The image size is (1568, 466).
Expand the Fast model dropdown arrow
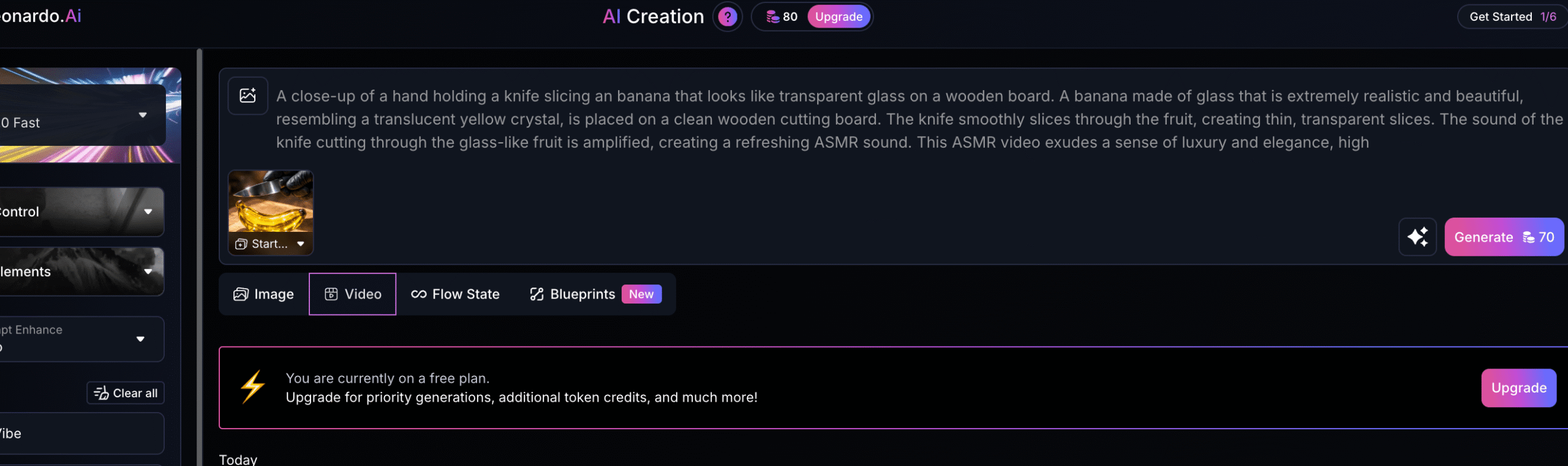tap(143, 115)
